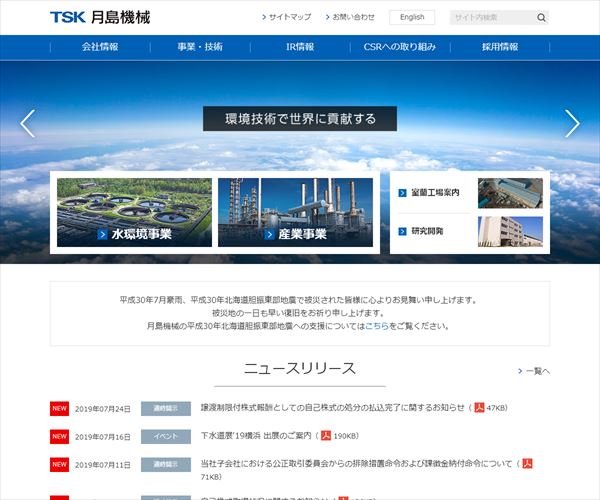Show previous slide with left arrow

click(x=28, y=124)
